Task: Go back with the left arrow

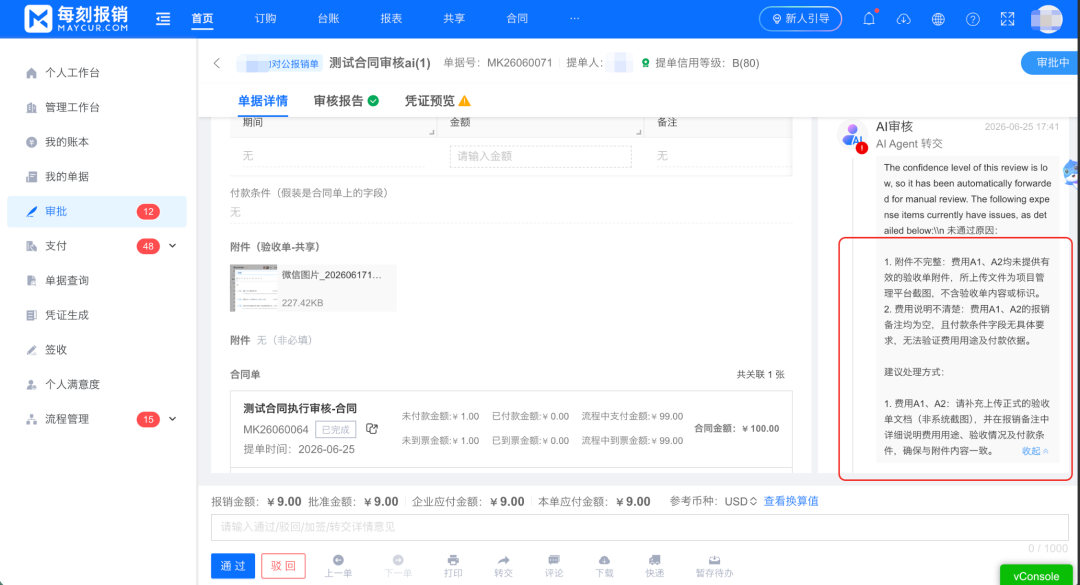Action: click(x=217, y=63)
